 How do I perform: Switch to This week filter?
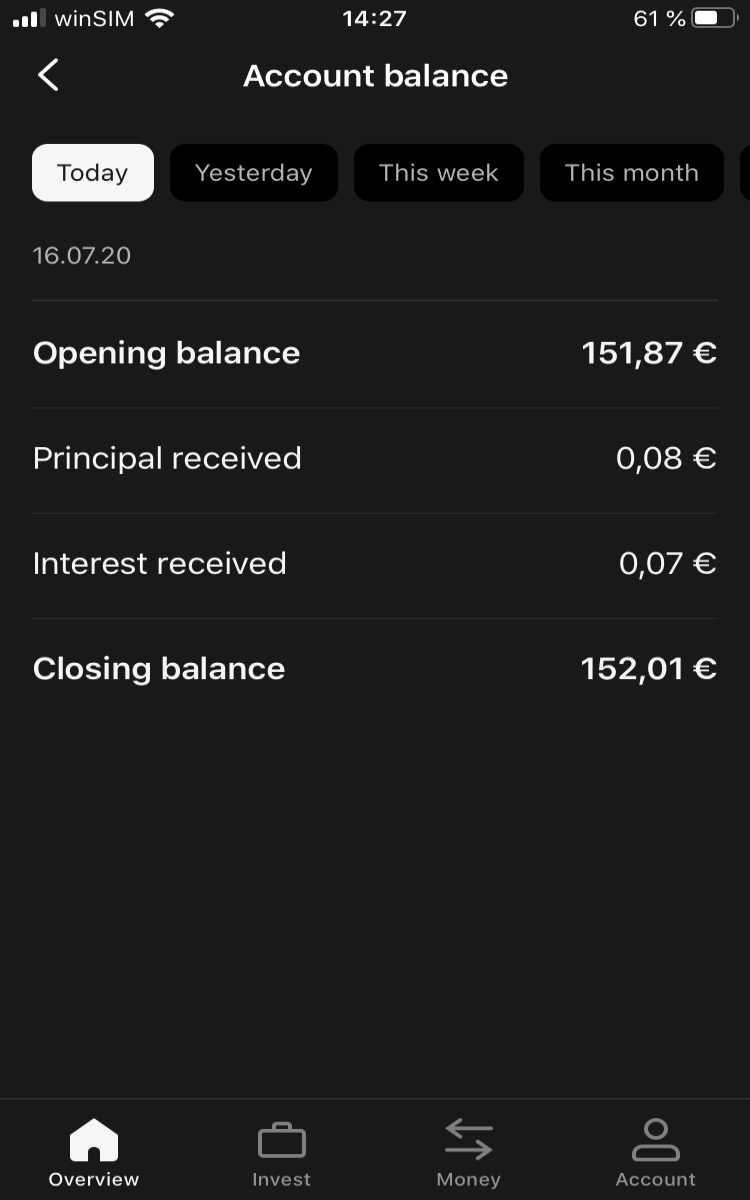(439, 173)
